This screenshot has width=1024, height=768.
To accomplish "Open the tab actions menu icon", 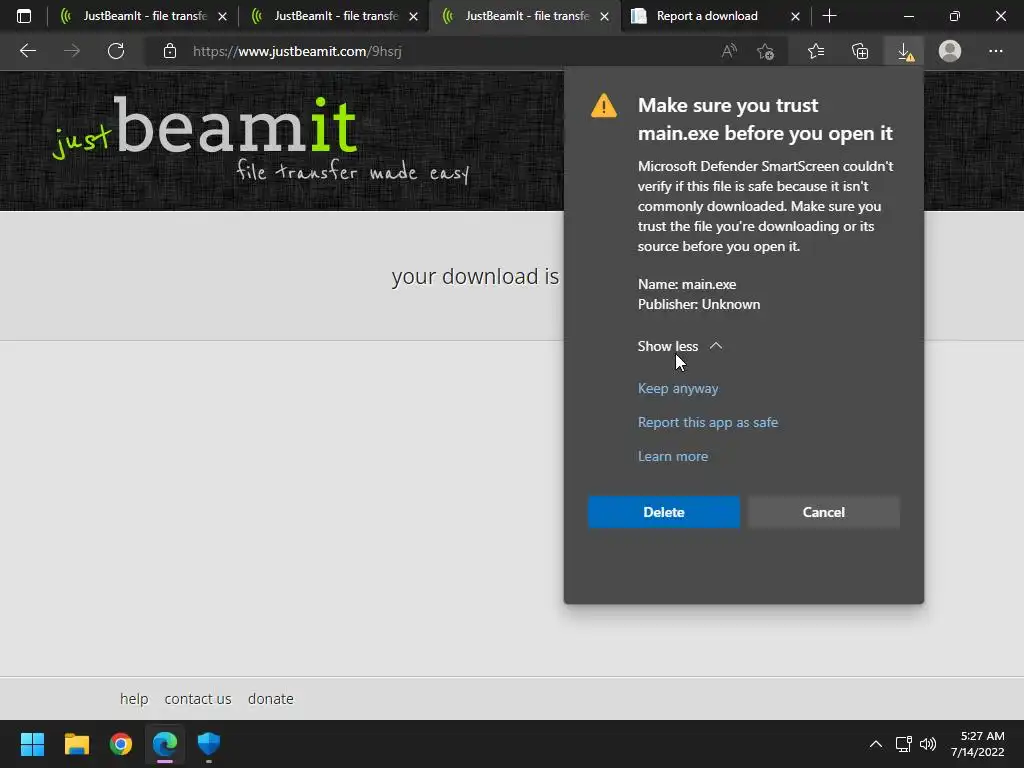I will 24,16.
